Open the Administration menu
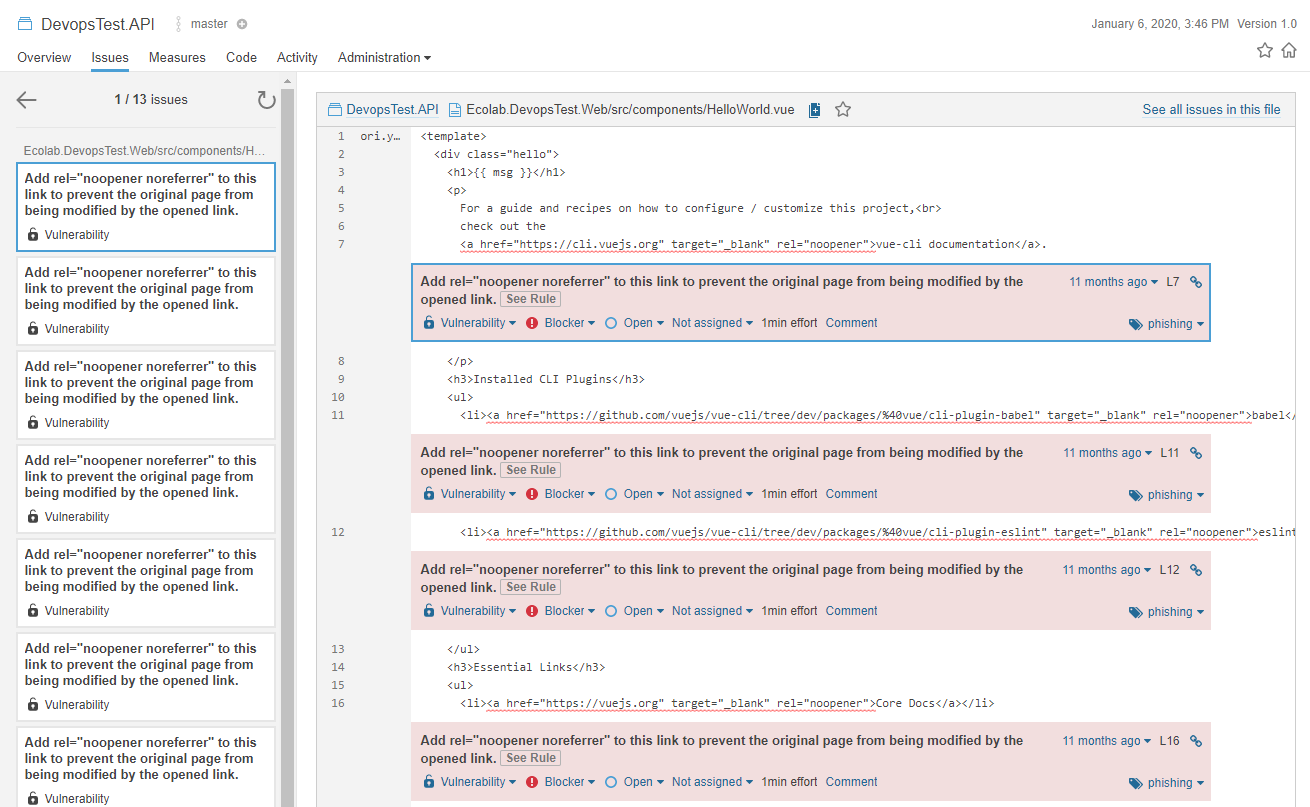1310x807 pixels. click(x=384, y=58)
